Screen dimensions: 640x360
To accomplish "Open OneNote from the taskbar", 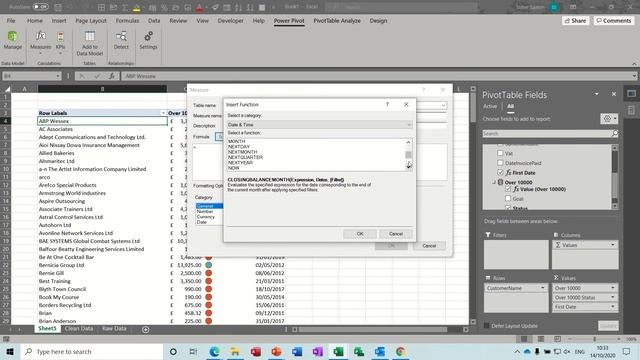I will (x=318, y=351).
